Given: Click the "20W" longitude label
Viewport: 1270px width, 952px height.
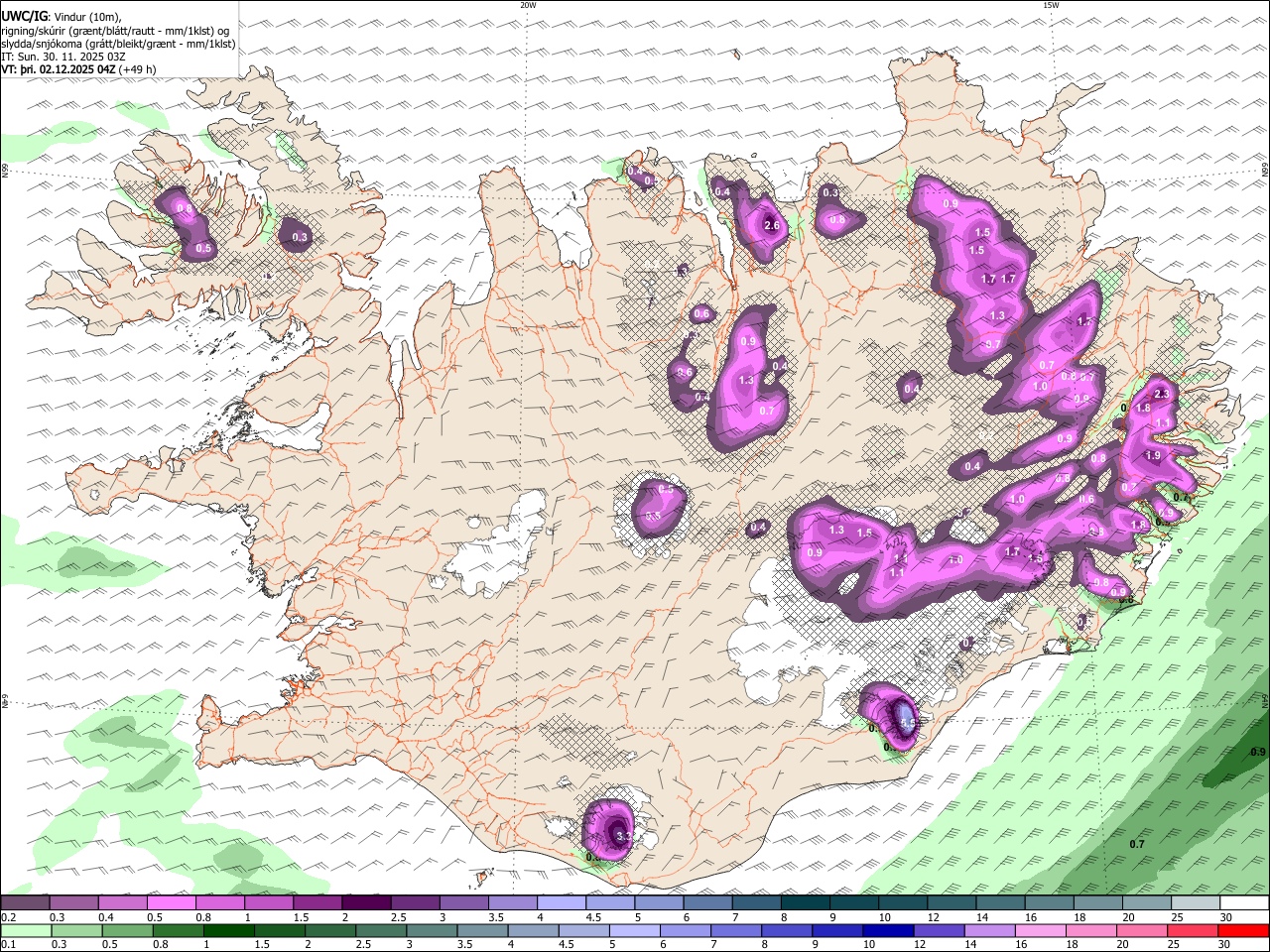Looking at the screenshot, I should click(528, 5).
